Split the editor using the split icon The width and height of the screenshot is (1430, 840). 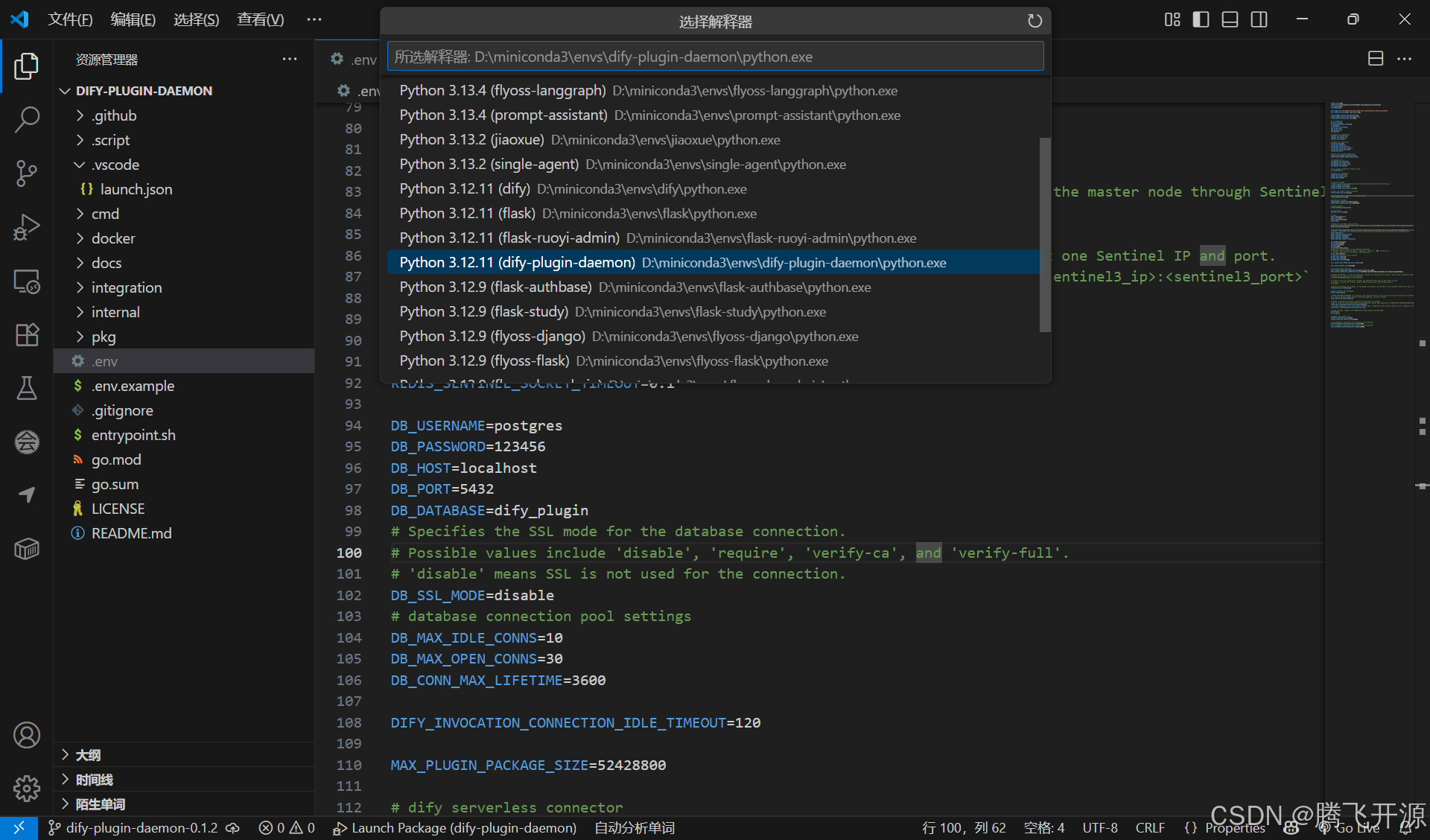(x=1376, y=58)
